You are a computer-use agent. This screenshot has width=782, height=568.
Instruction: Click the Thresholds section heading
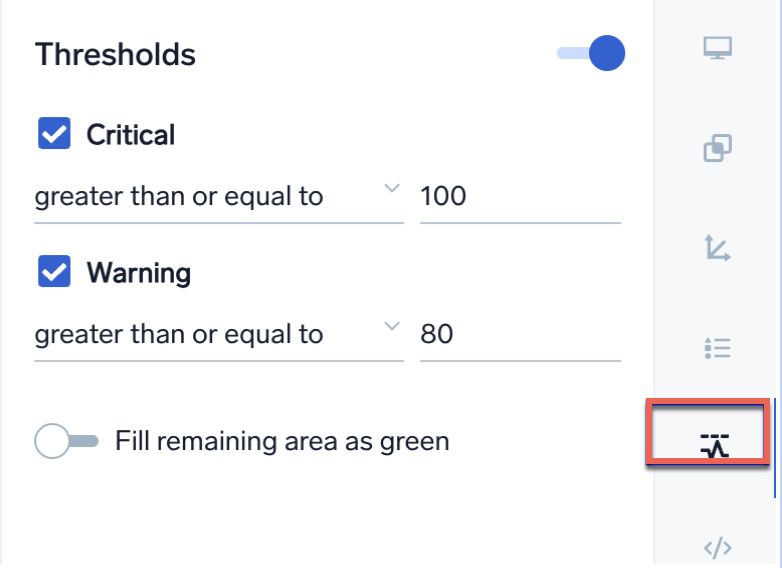tap(115, 54)
